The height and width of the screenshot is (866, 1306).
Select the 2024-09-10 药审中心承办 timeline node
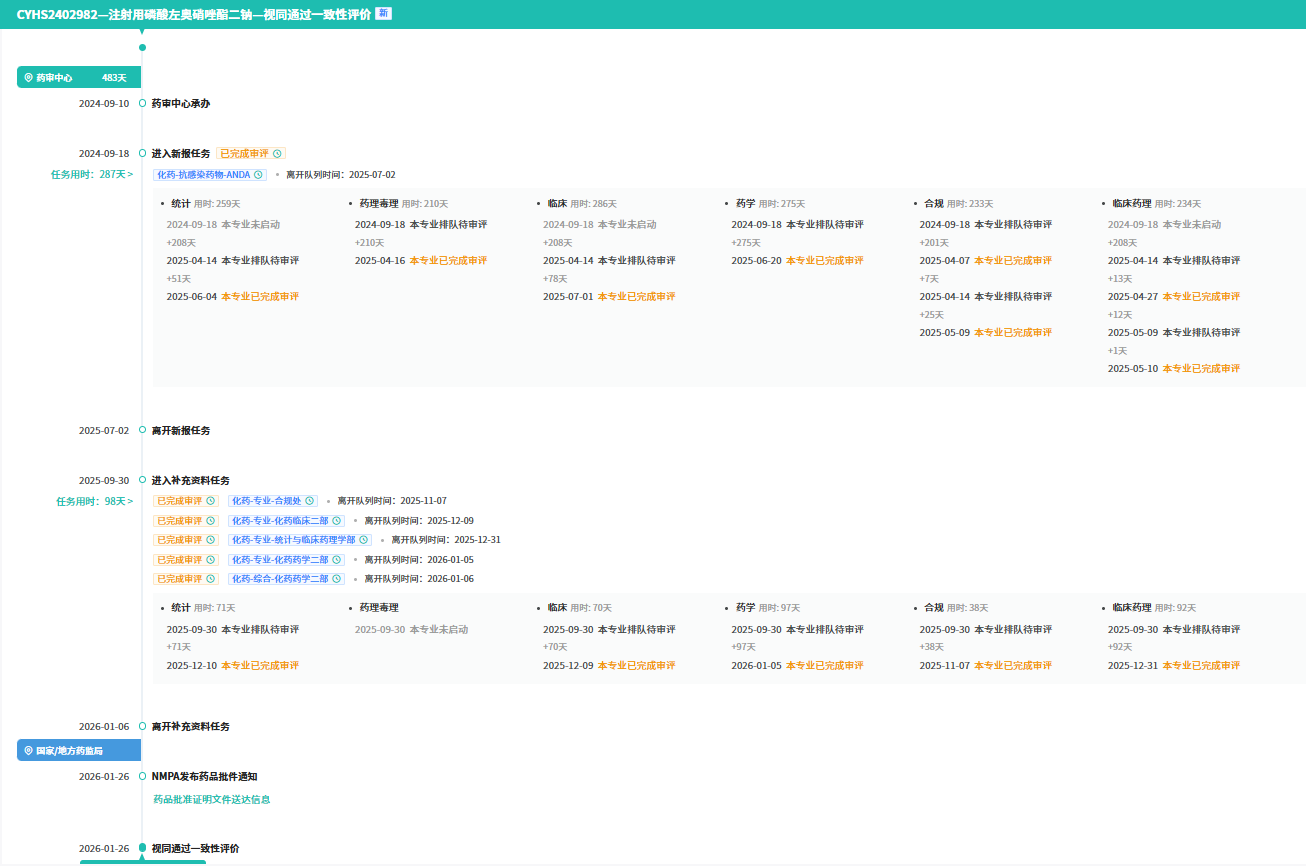(142, 104)
